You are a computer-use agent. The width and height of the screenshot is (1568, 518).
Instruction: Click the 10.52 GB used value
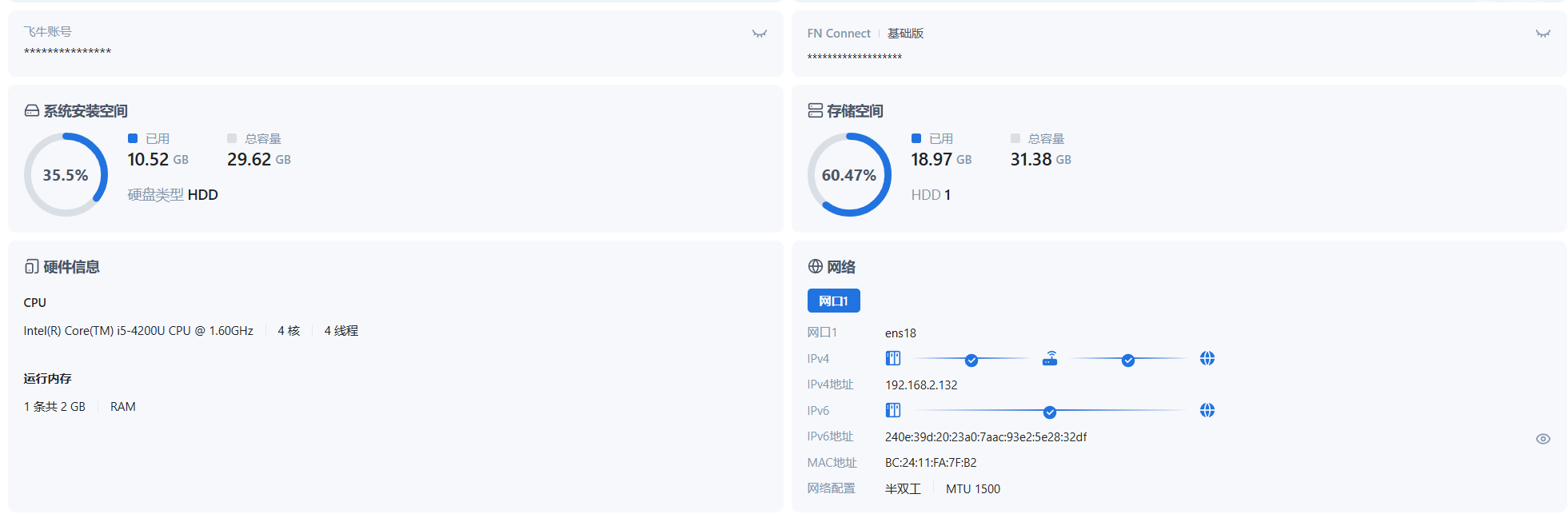(158, 160)
